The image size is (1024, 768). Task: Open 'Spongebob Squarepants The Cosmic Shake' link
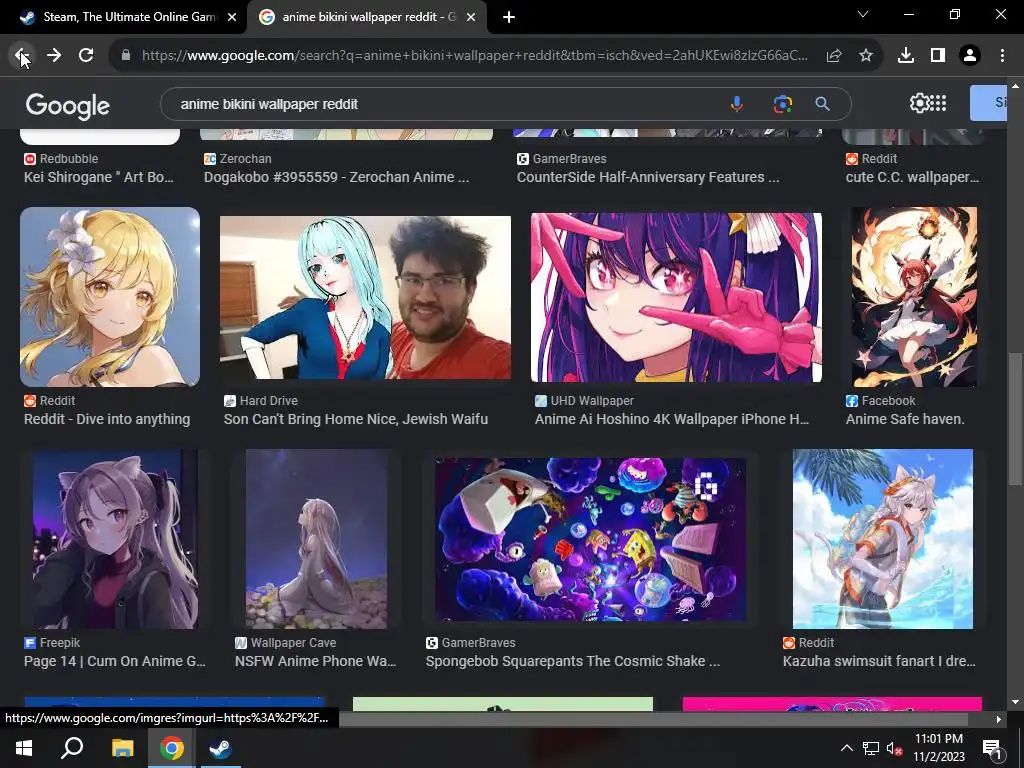tap(573, 661)
